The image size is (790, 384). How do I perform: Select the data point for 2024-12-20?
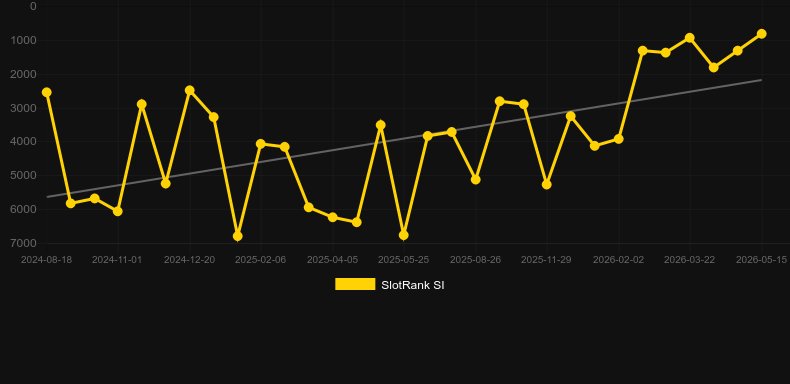click(189, 90)
